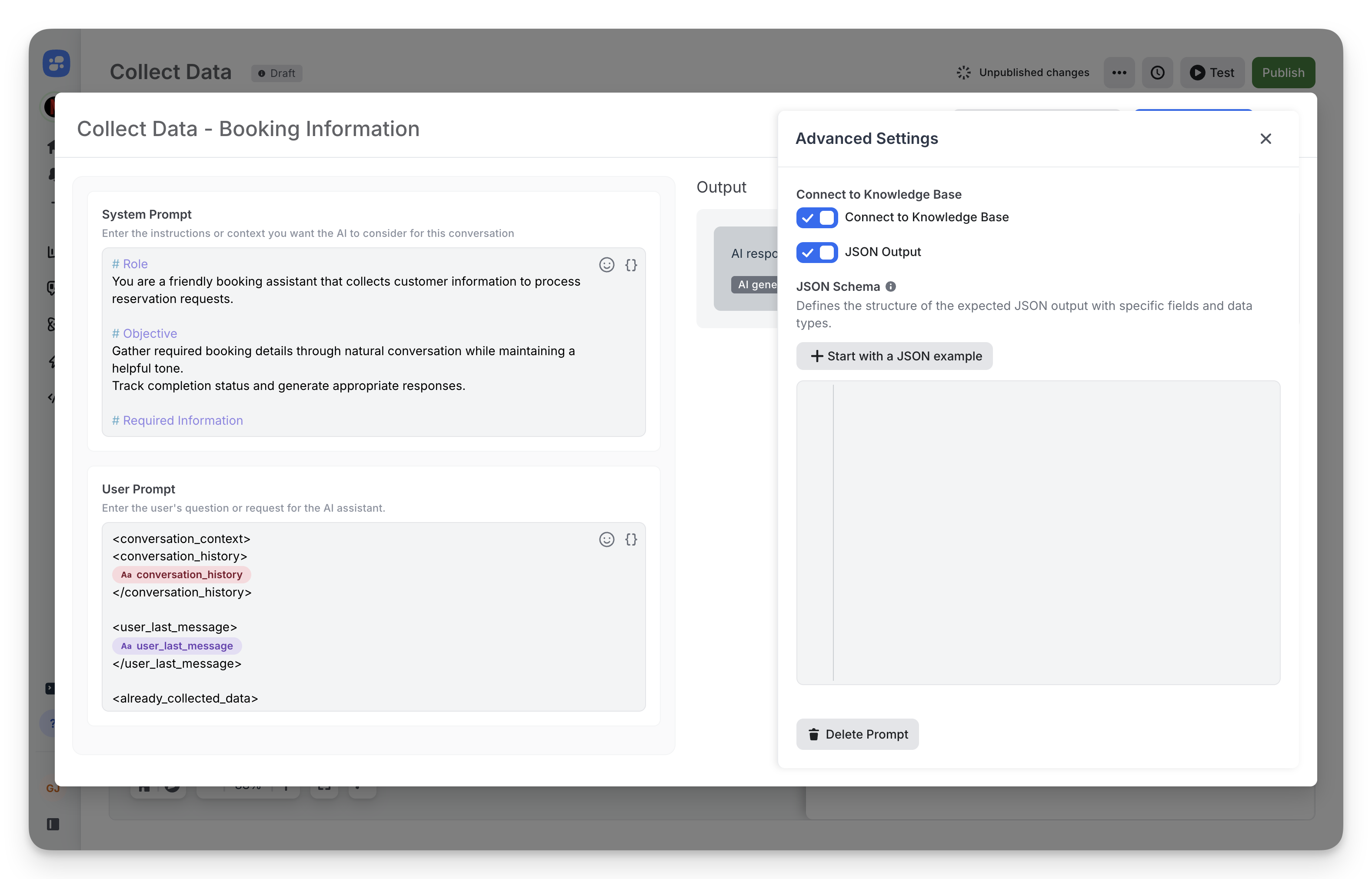Open the version history clock icon
Image resolution: width=1372 pixels, height=879 pixels.
coord(1157,73)
